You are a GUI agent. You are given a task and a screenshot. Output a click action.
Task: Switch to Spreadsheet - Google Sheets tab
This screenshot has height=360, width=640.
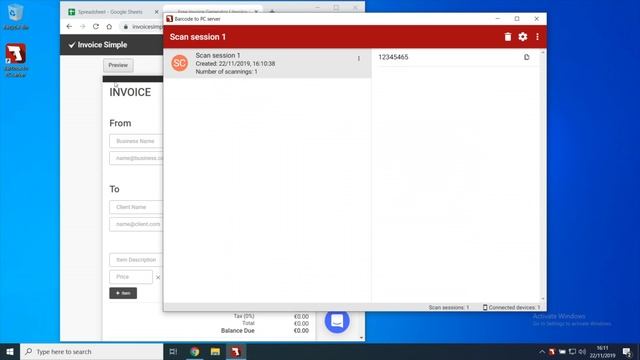pos(110,12)
